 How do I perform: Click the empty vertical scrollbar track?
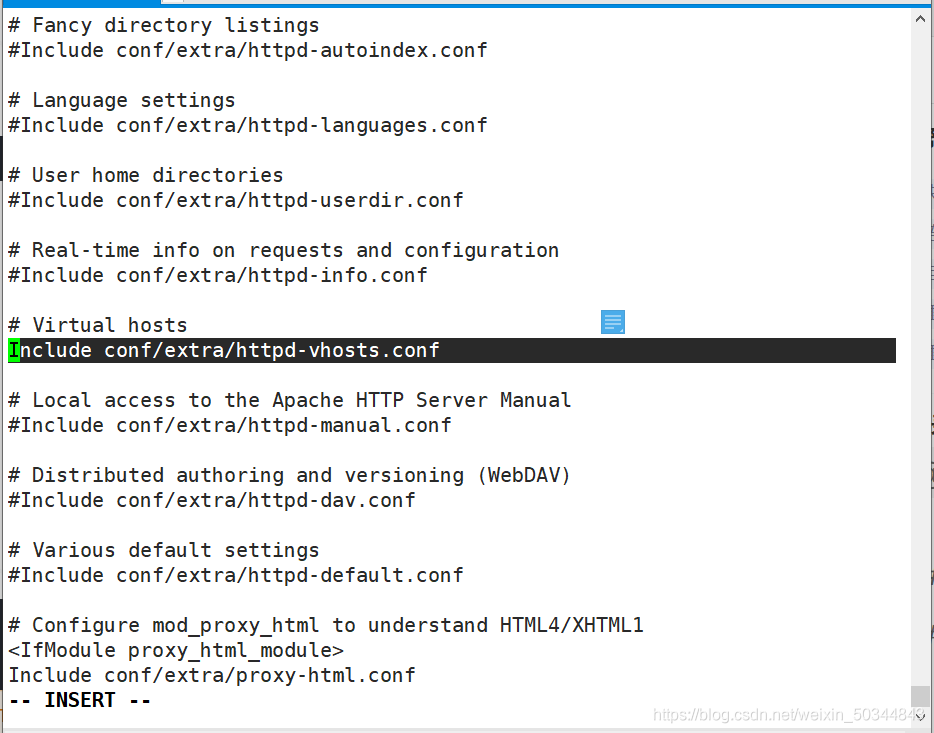coord(920,357)
